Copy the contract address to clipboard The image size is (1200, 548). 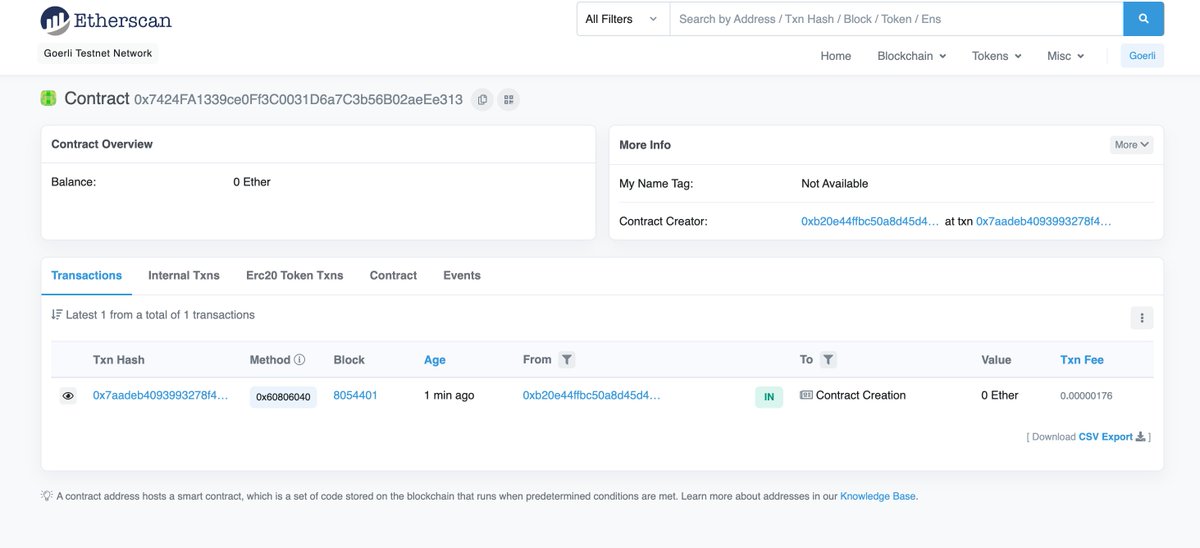(x=483, y=99)
